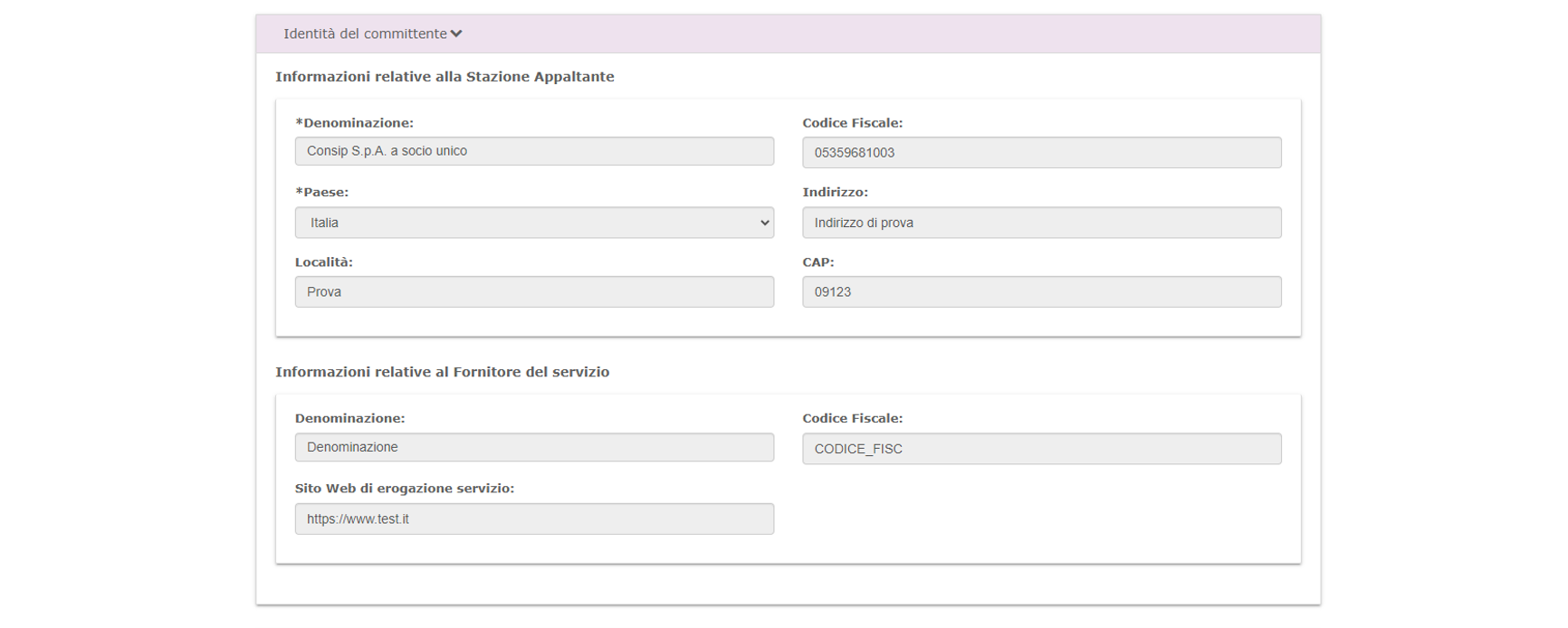
Task: Collapse section via Identità del committente chevron
Action: click(456, 34)
